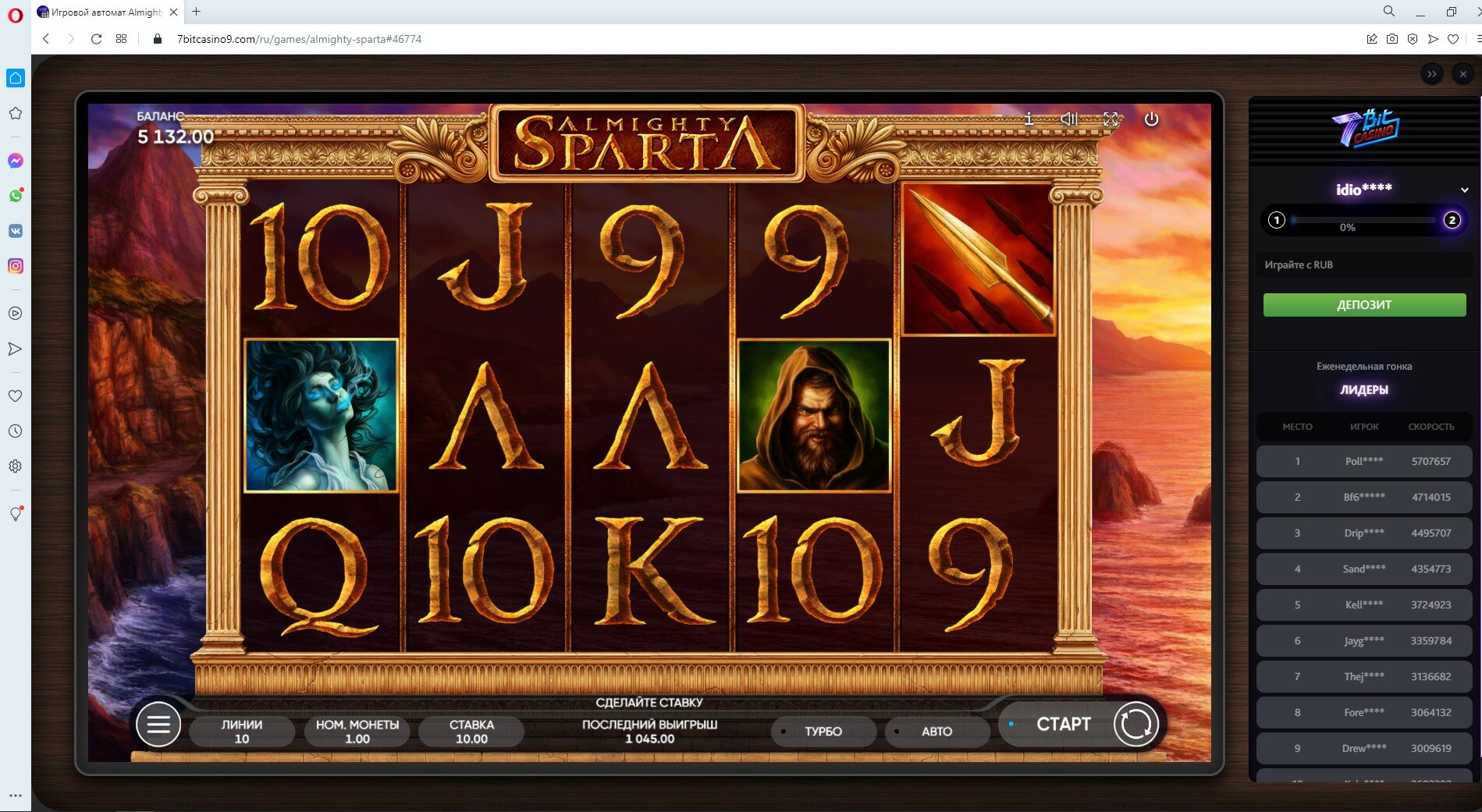The image size is (1482, 812).
Task: Open a new browser tab
Action: [x=197, y=12]
